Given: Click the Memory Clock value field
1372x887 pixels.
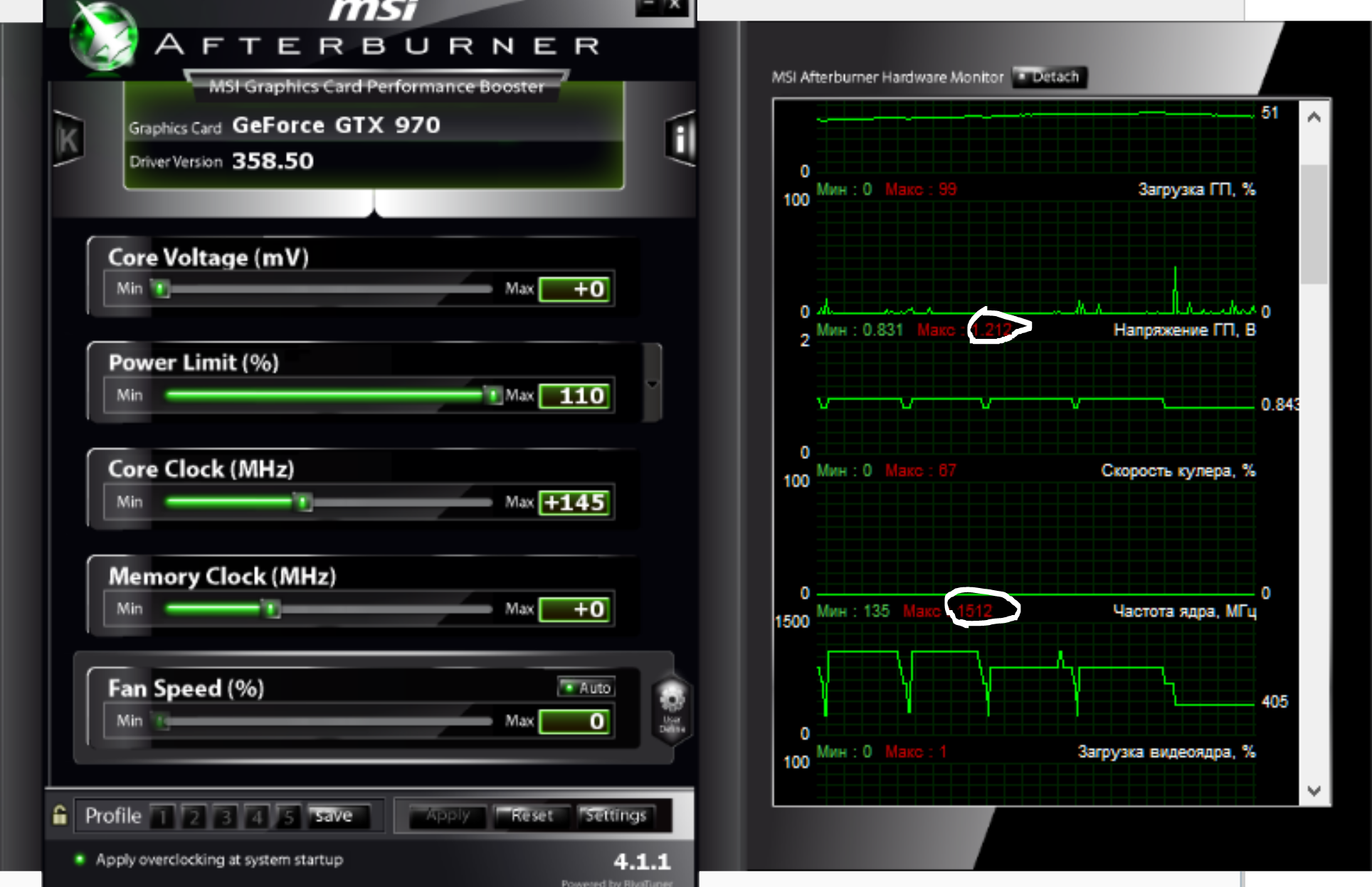Looking at the screenshot, I should click(x=575, y=609).
